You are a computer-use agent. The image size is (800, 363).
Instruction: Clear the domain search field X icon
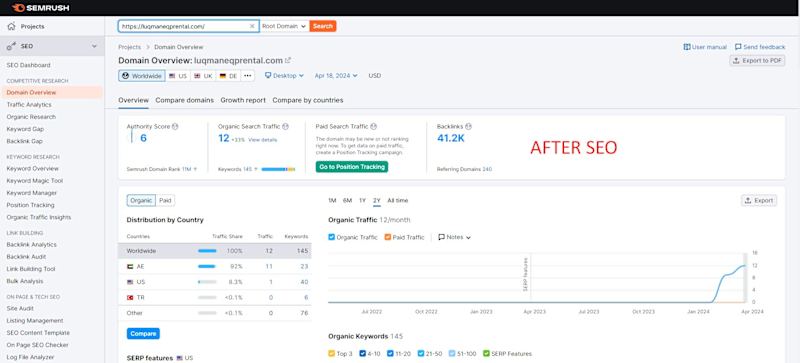click(252, 26)
